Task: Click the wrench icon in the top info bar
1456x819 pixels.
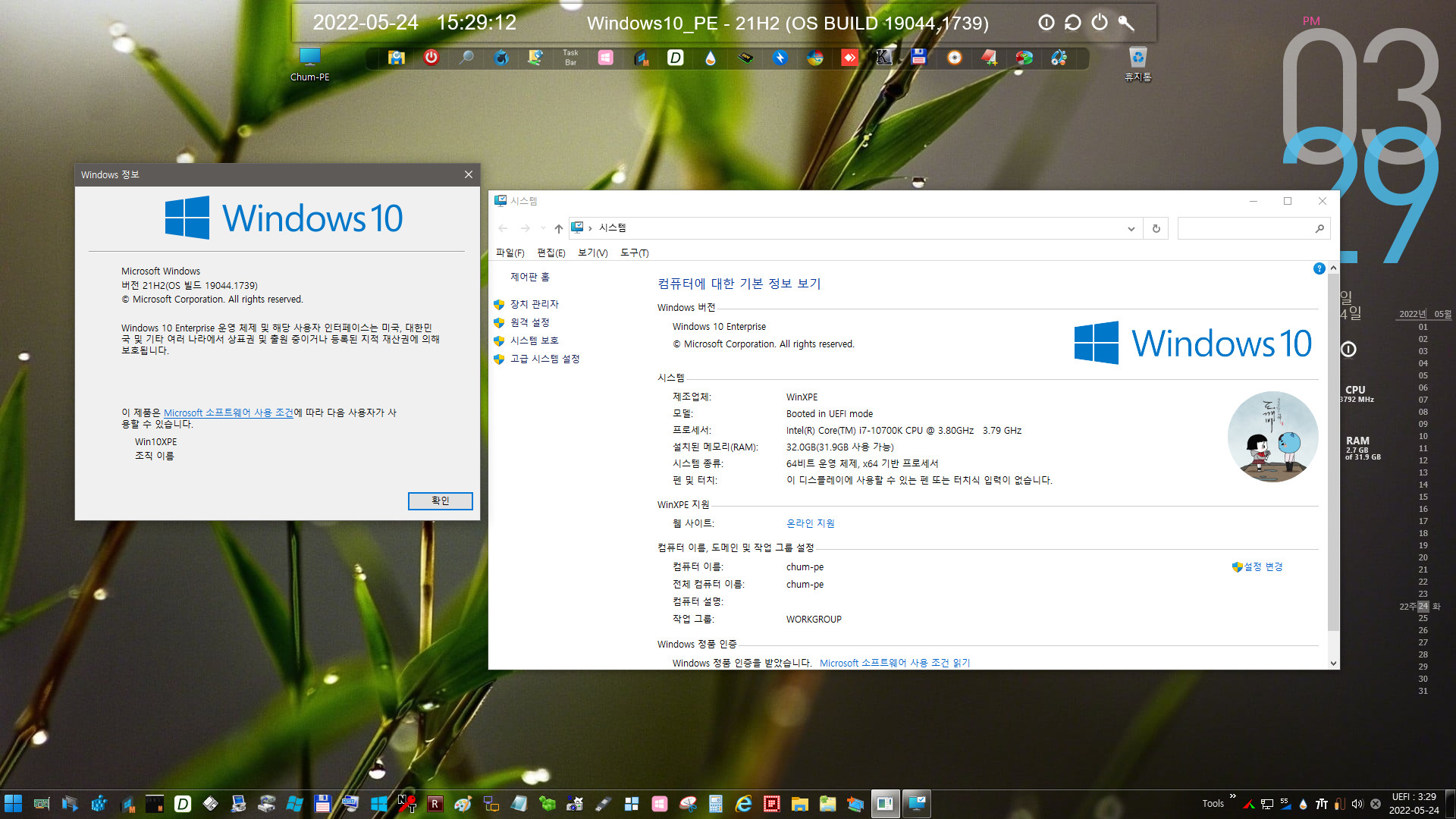Action: 1126,23
